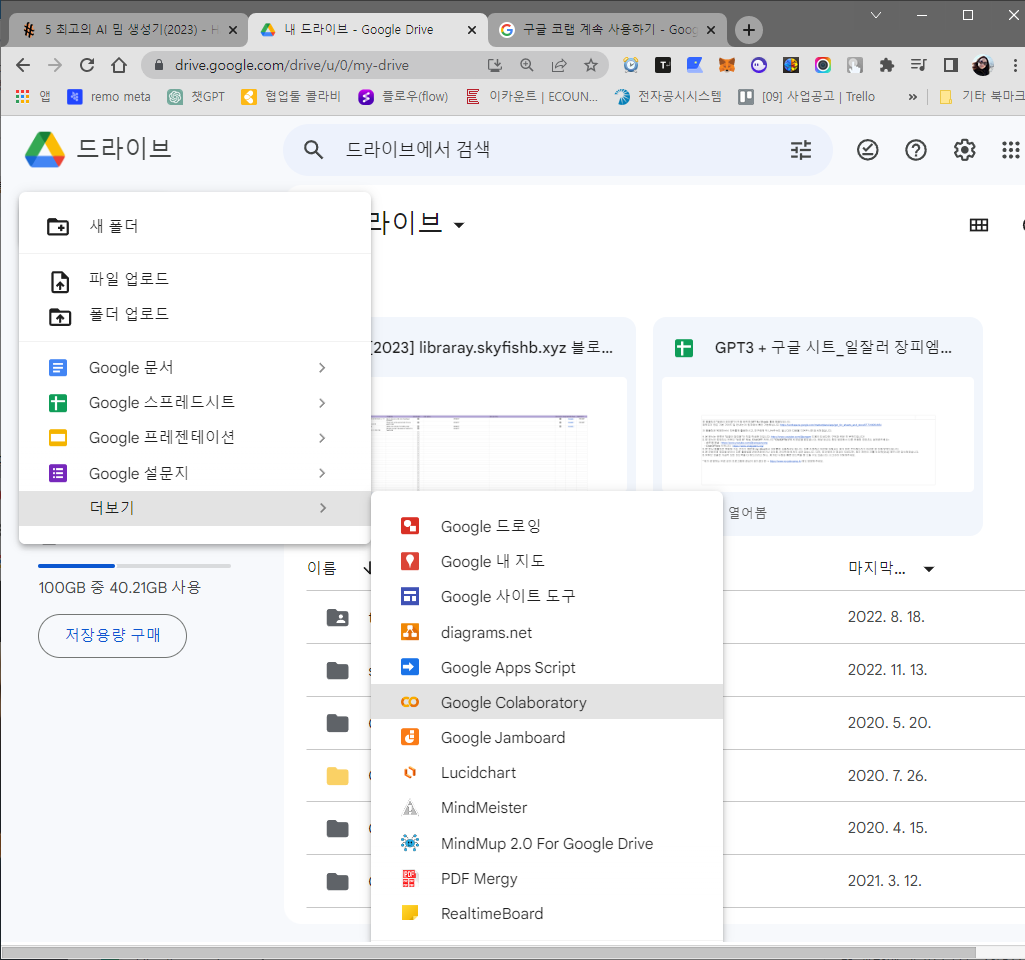Select Google 사이트 도구 entry
1025x960 pixels.
click(546, 596)
